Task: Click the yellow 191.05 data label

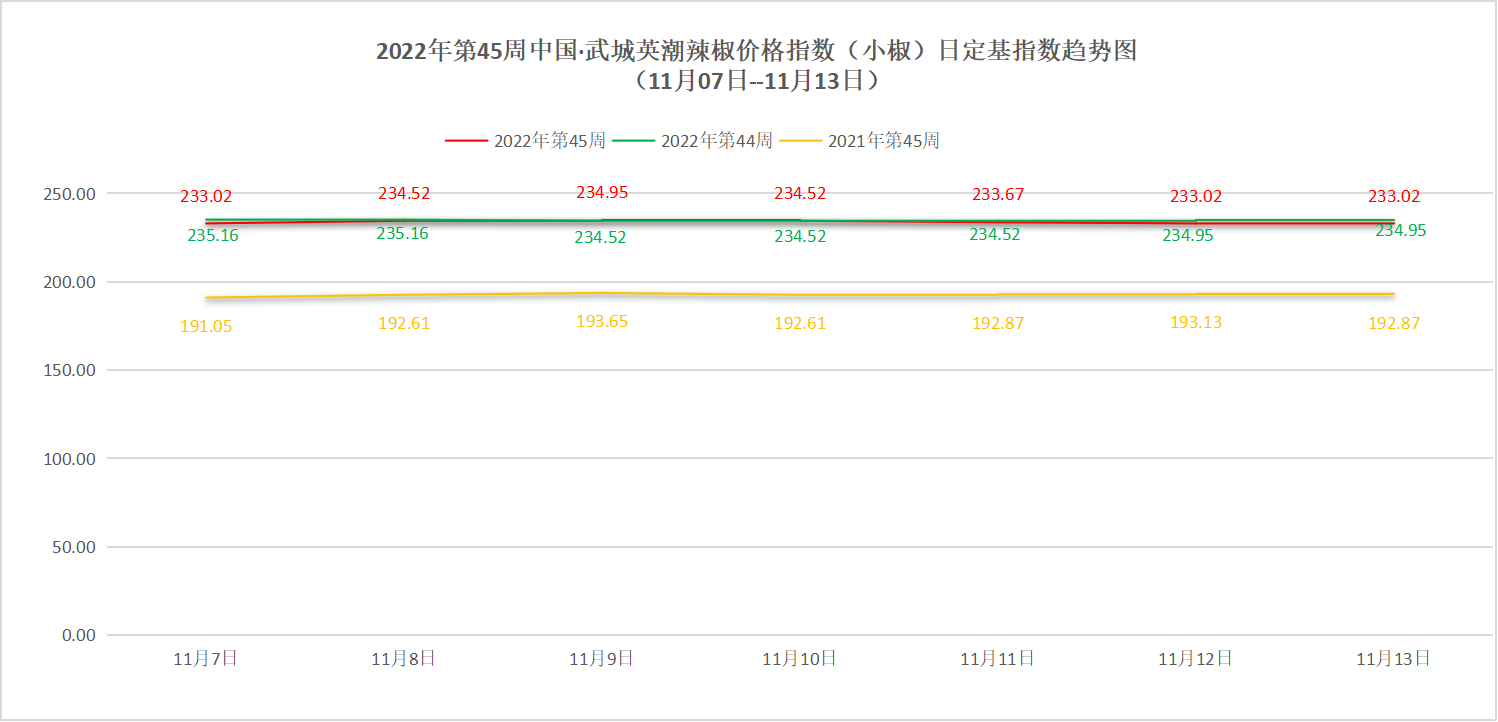Action: (x=206, y=326)
